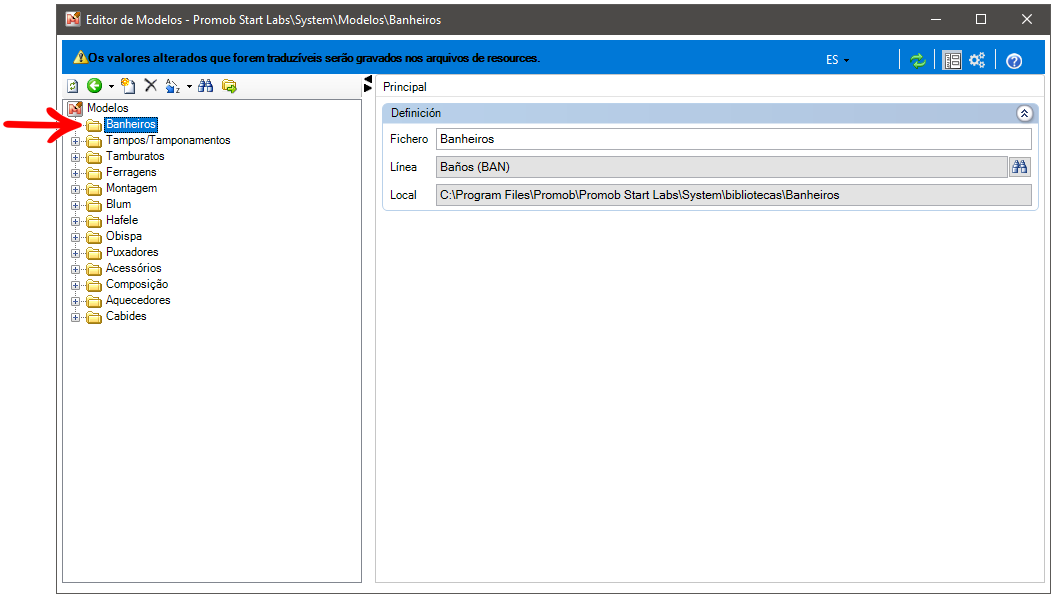Select the Composição tree item
The height and width of the screenshot is (606, 1059).
pyautogui.click(x=137, y=284)
